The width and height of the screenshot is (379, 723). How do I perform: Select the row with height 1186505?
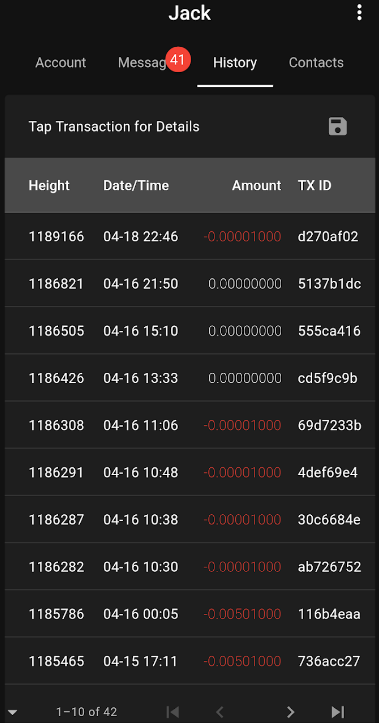[x=190, y=331]
